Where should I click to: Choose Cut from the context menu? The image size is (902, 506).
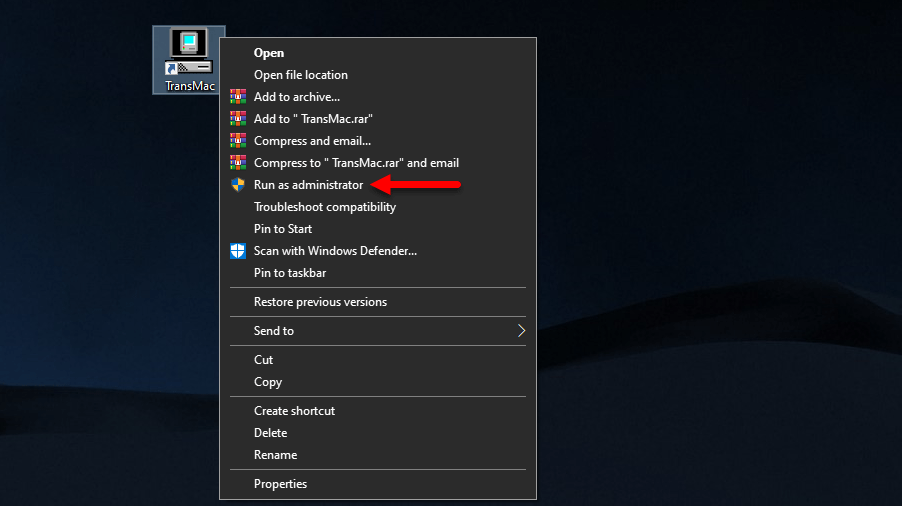[x=378, y=360]
